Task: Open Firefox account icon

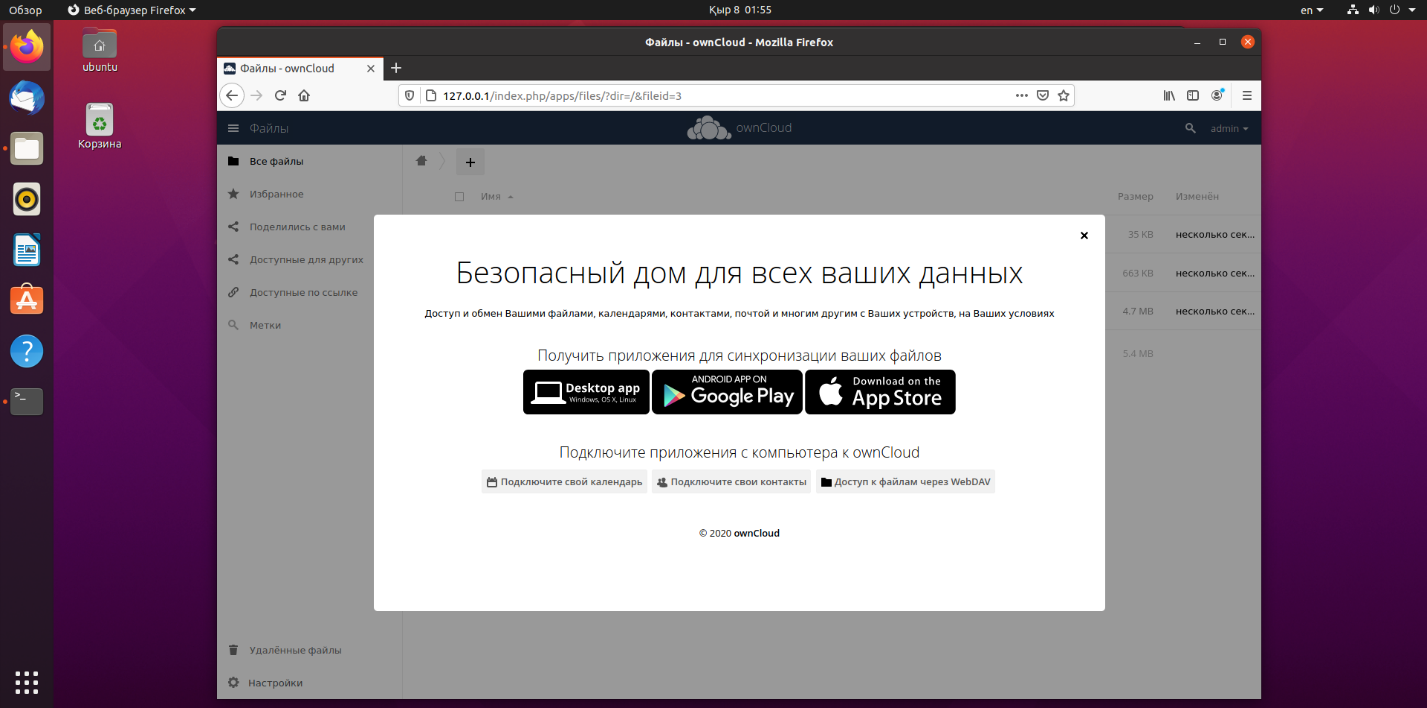Action: tap(1217, 96)
